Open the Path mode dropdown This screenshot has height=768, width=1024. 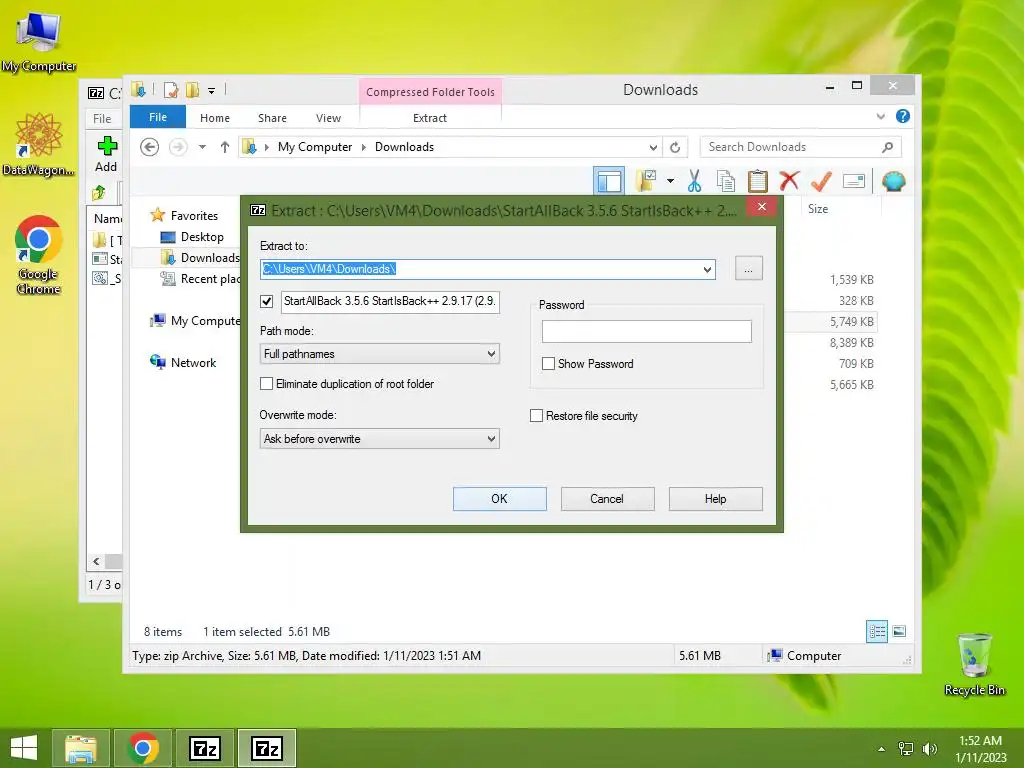[x=379, y=354]
